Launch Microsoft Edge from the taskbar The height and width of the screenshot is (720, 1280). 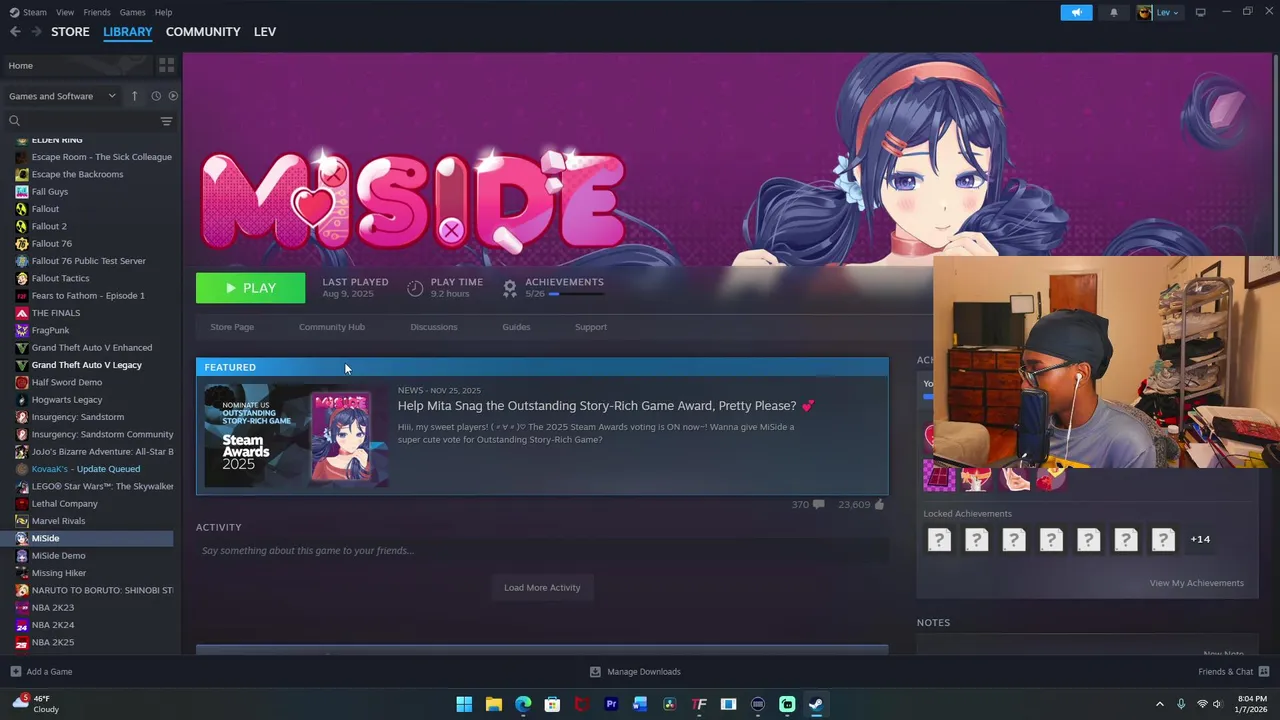pyautogui.click(x=523, y=704)
